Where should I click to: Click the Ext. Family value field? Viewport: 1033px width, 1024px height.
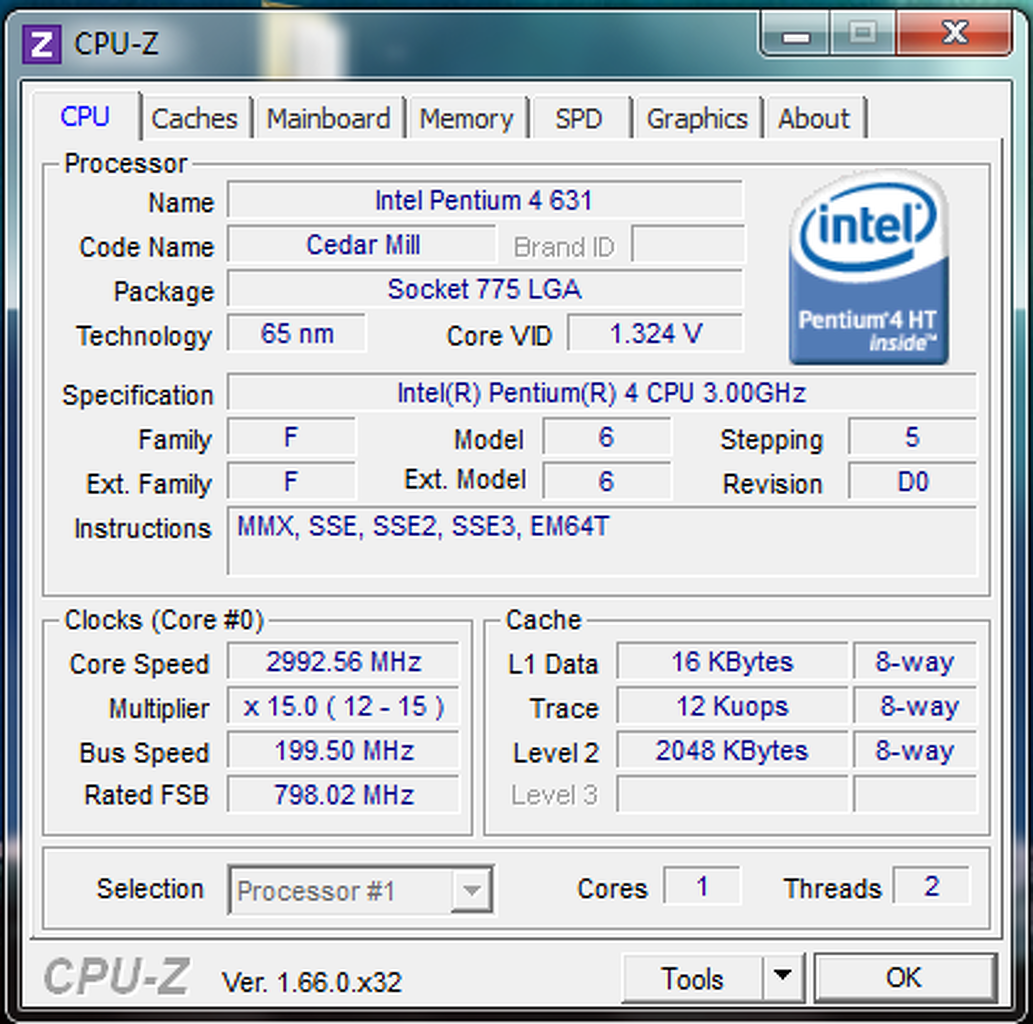tap(291, 481)
